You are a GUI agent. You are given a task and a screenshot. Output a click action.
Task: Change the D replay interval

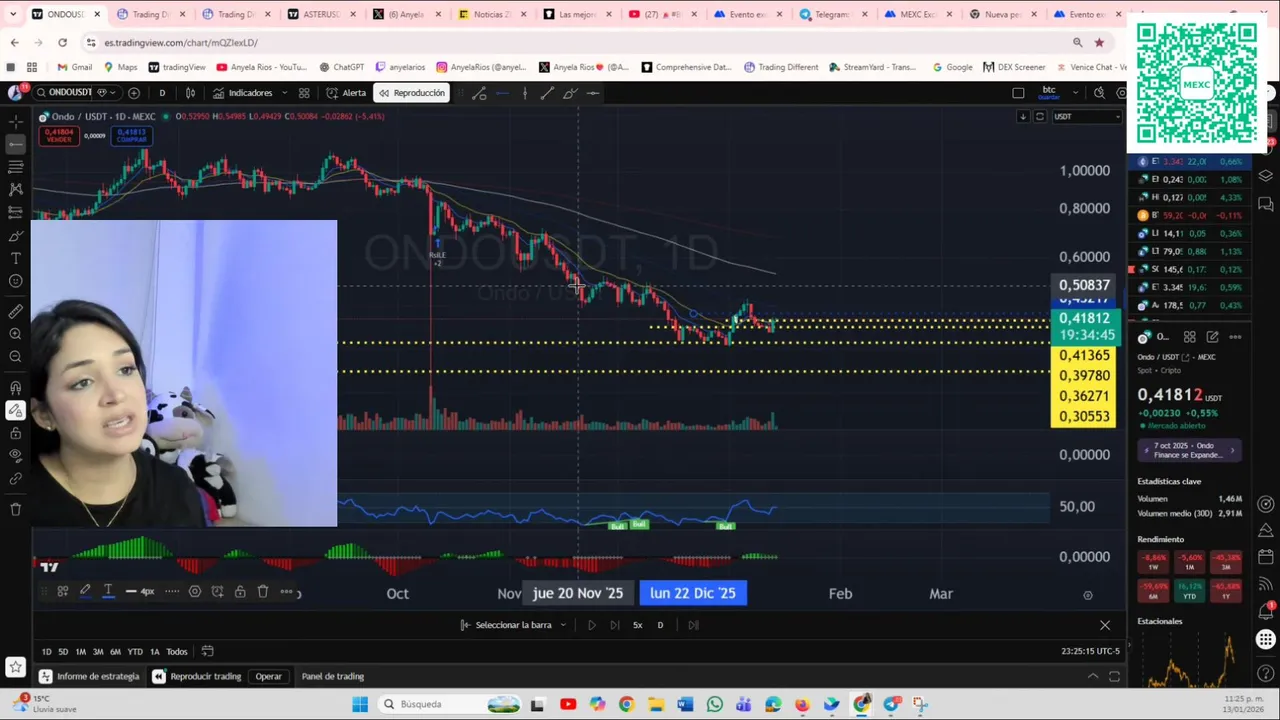point(660,625)
